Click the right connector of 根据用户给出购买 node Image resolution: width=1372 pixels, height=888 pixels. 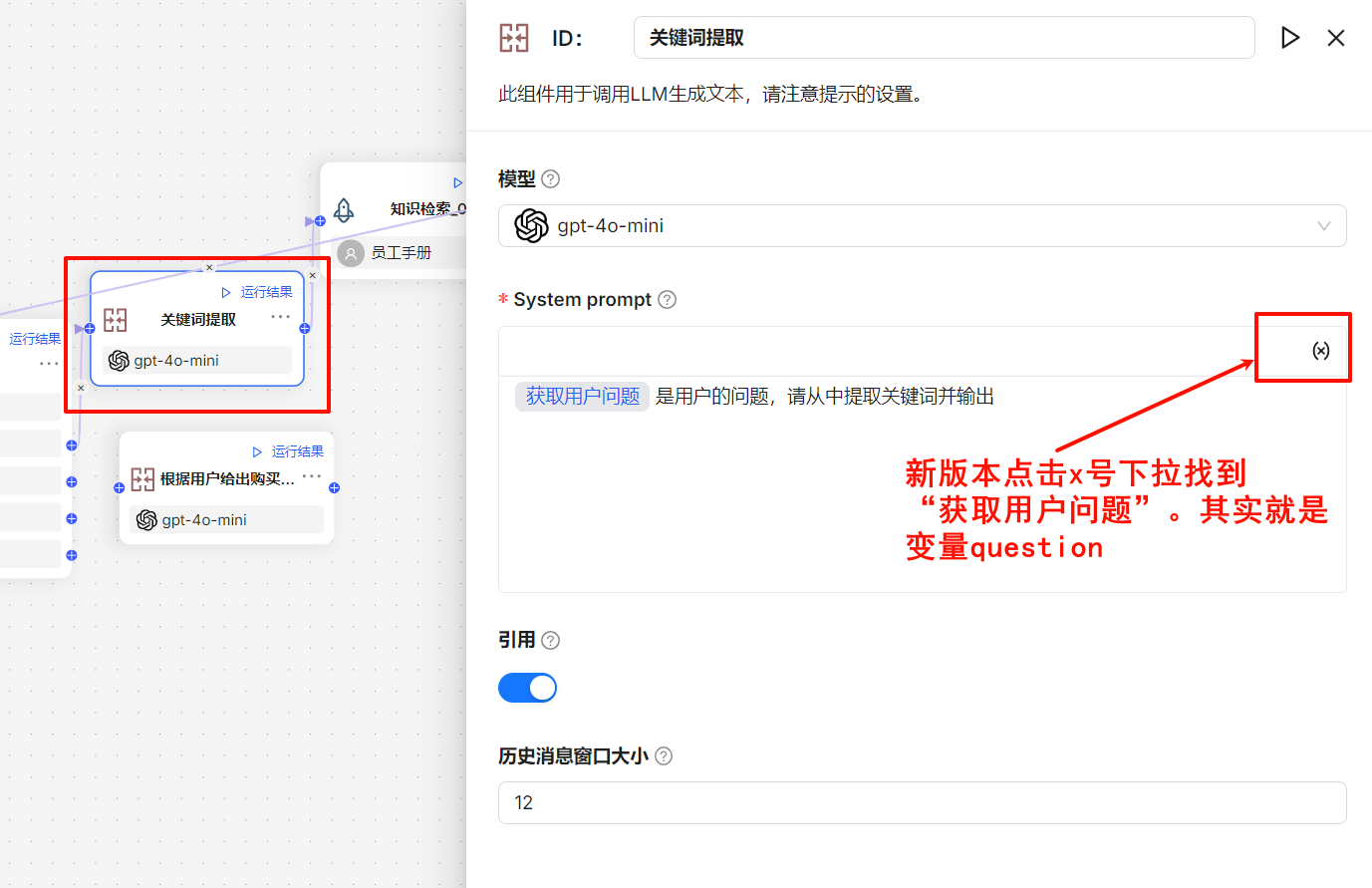(x=335, y=488)
